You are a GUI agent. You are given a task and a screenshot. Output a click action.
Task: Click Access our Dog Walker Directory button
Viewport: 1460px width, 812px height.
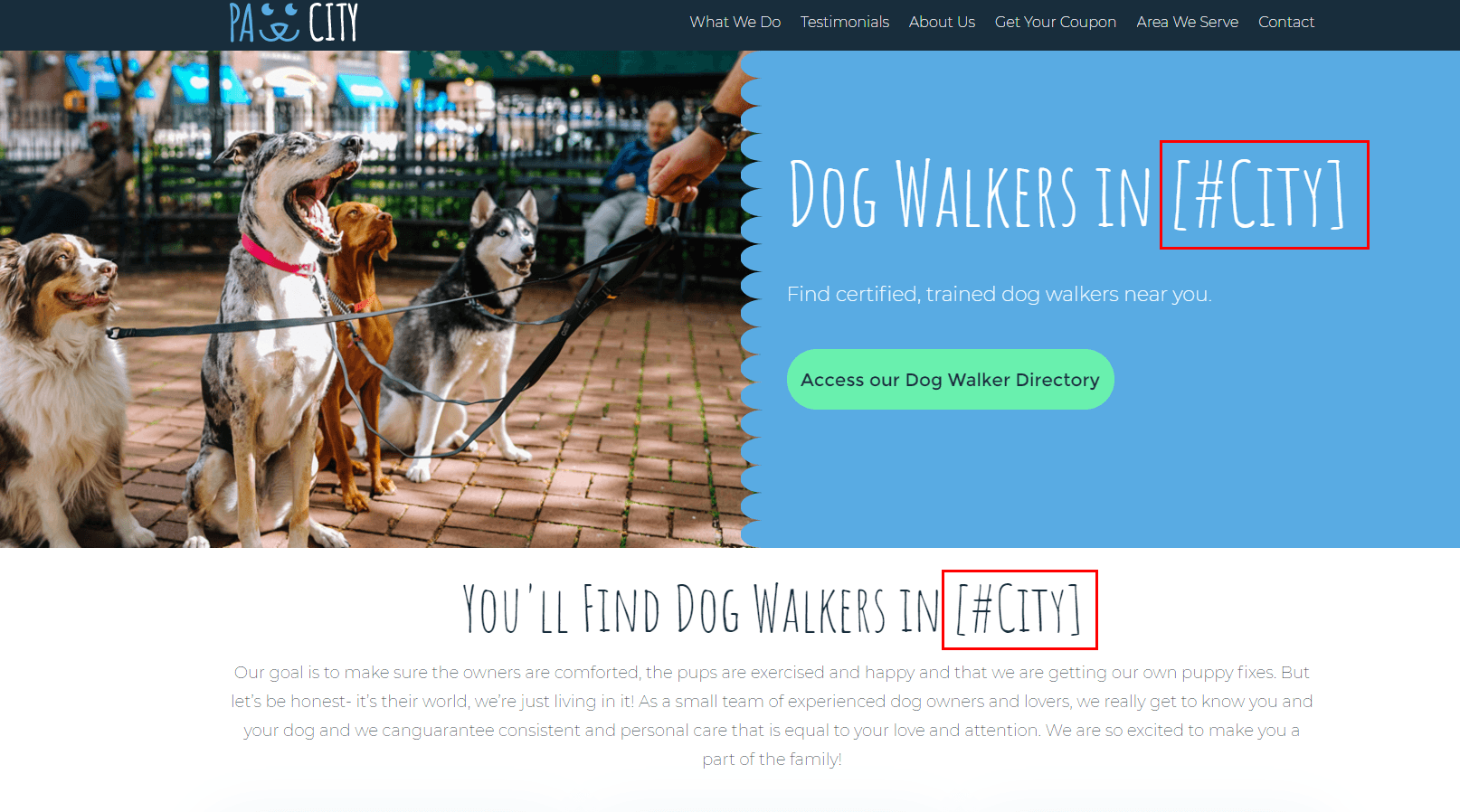click(x=950, y=380)
